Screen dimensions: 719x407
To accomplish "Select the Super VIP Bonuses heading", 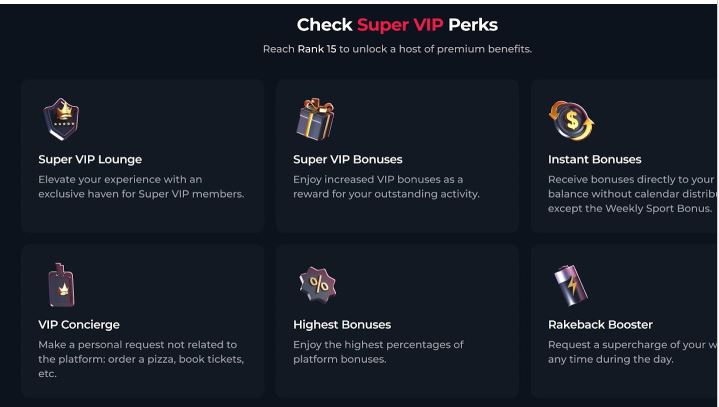I will tap(348, 160).
